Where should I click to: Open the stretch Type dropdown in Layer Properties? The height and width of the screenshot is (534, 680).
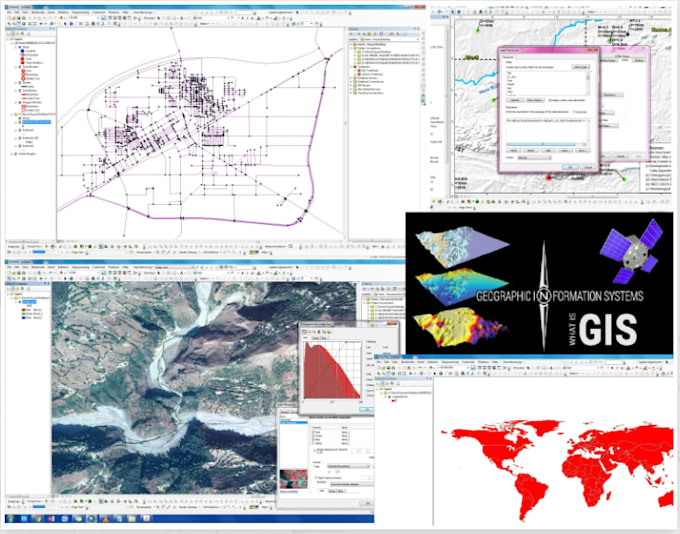349,466
